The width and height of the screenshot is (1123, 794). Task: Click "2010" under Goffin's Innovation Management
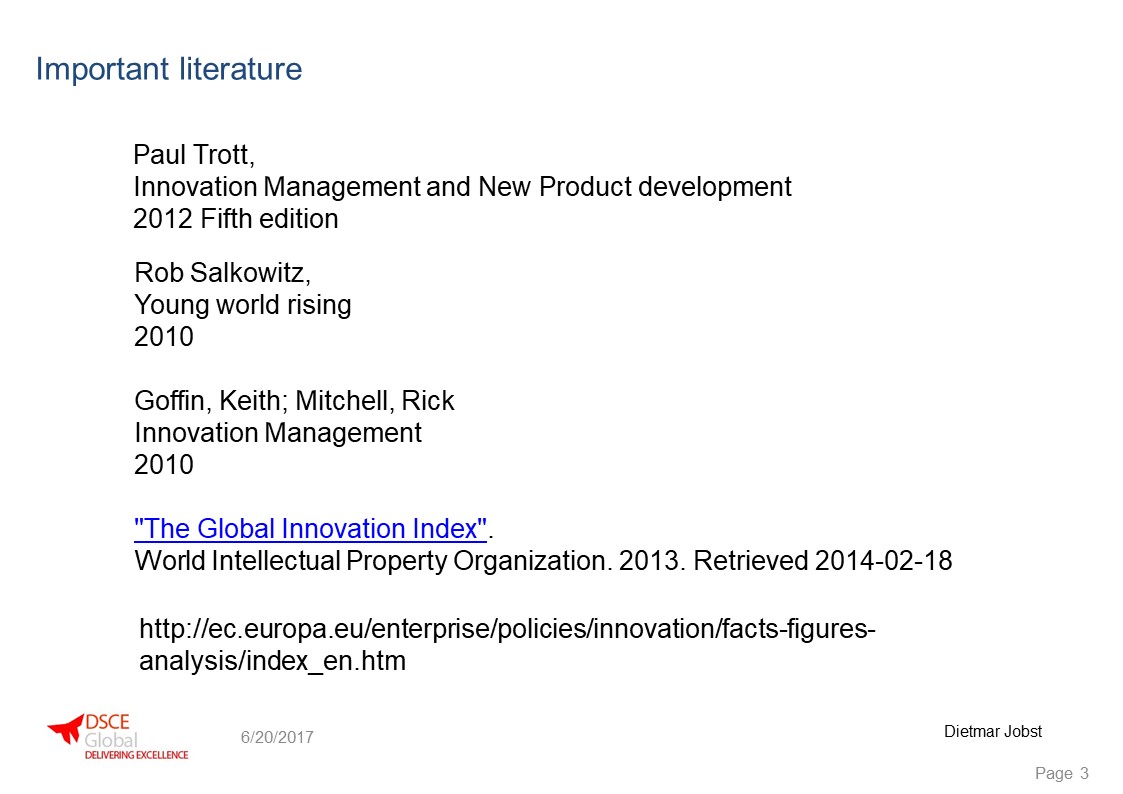pyautogui.click(x=164, y=465)
